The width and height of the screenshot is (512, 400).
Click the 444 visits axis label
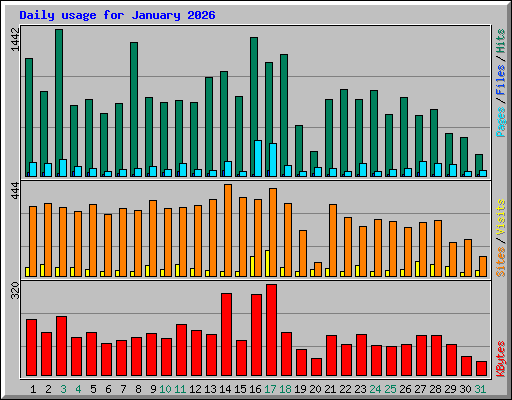(16, 191)
